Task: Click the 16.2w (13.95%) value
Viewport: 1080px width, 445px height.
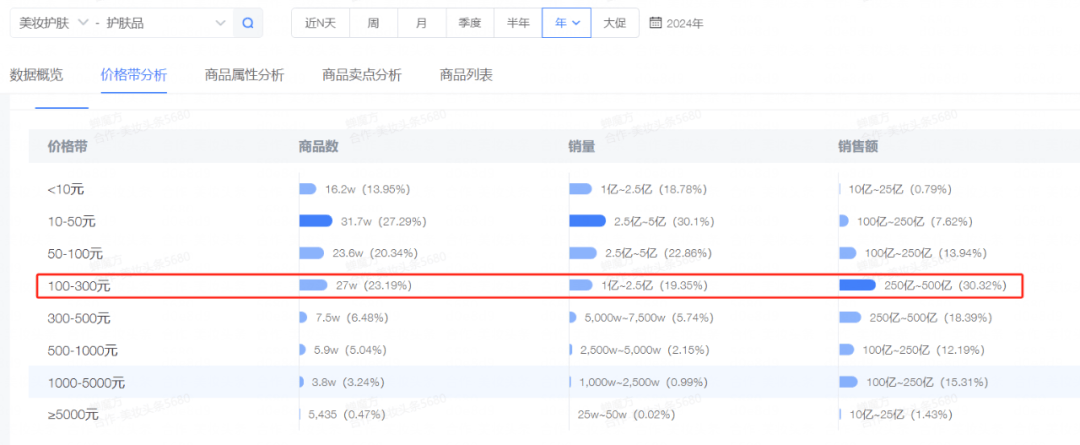Action: [368, 189]
